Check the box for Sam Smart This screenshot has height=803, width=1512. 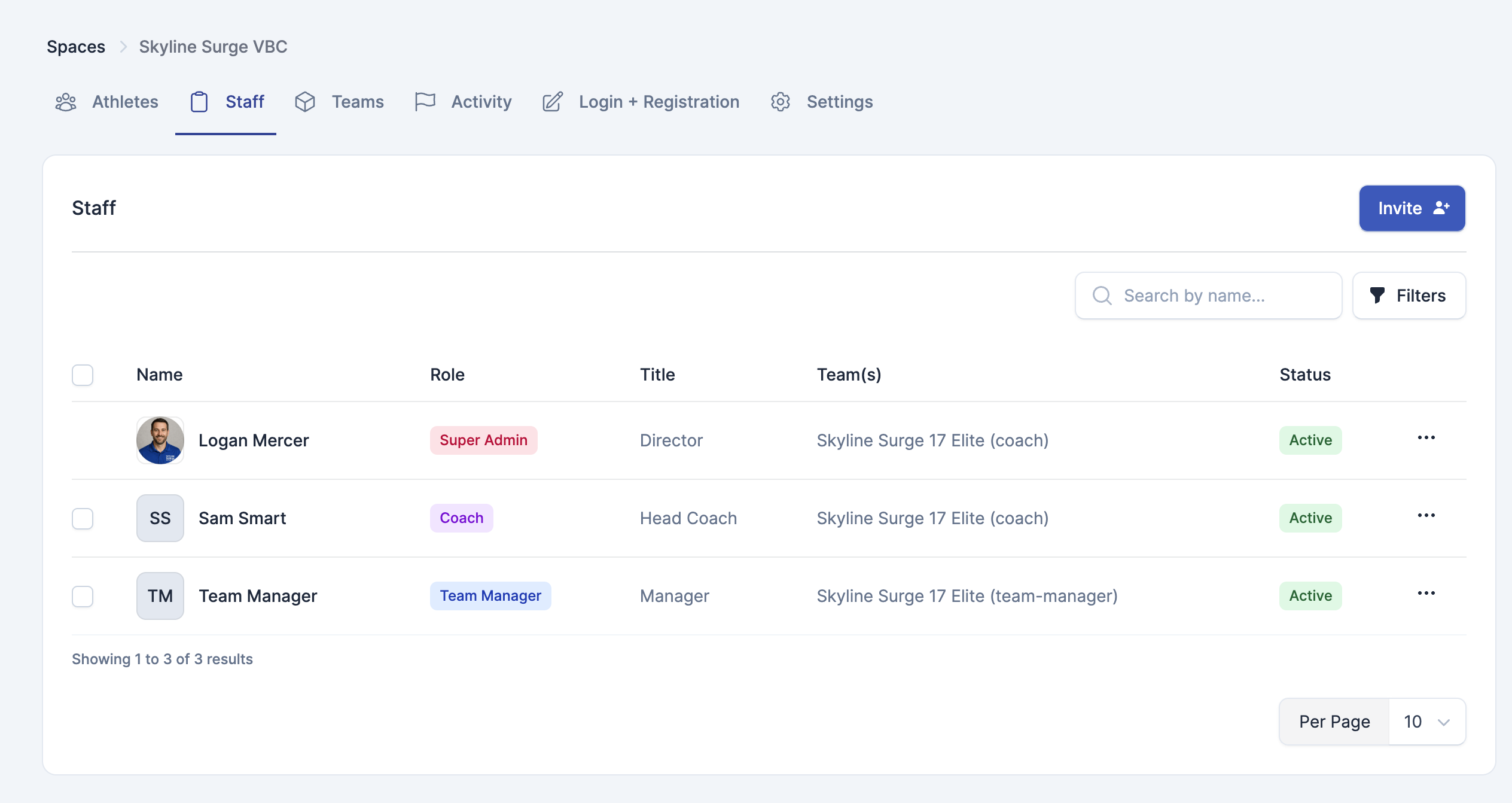[83, 518]
